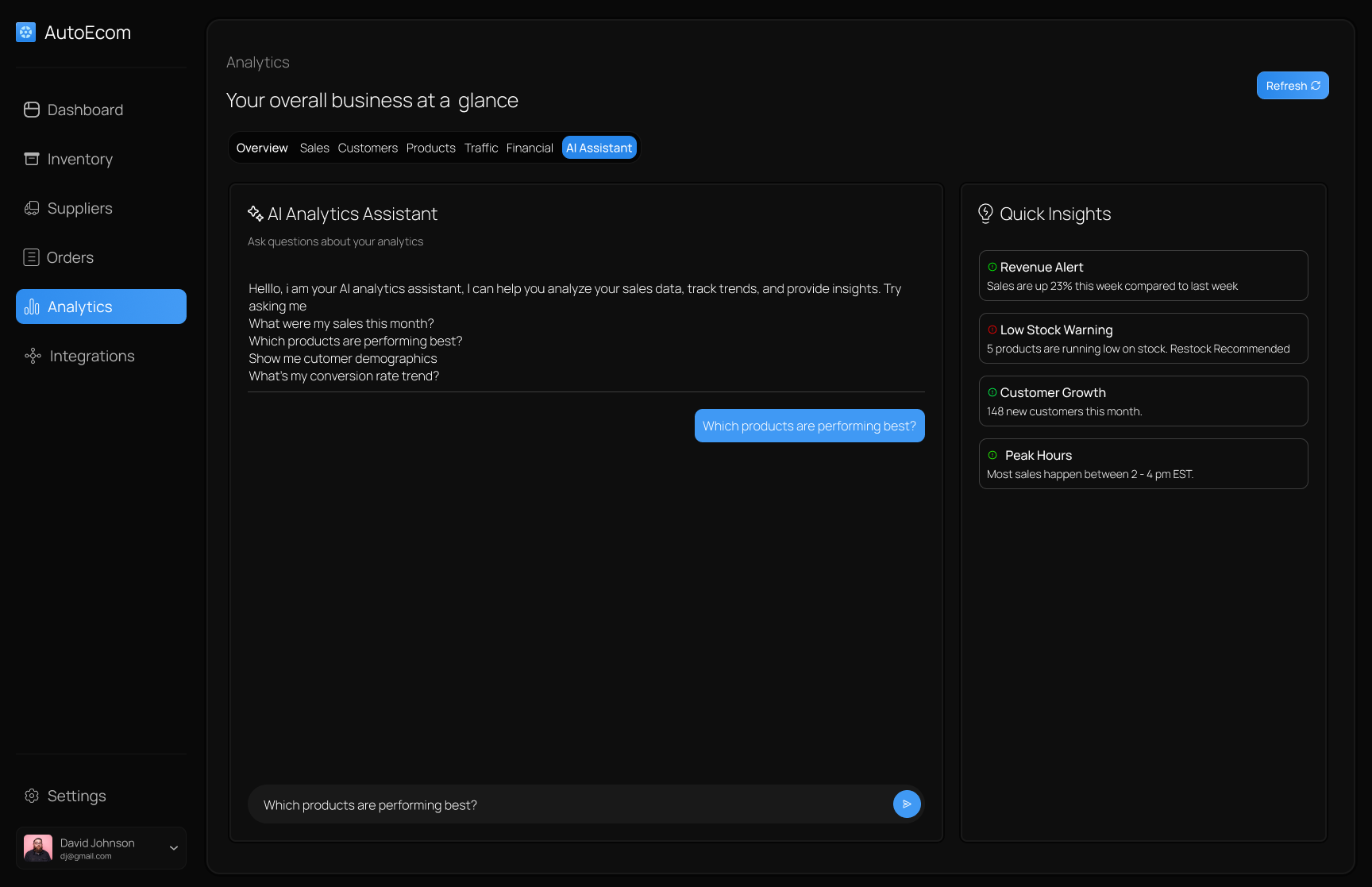
Task: Open Integrations via its nodes icon
Action: [33, 356]
